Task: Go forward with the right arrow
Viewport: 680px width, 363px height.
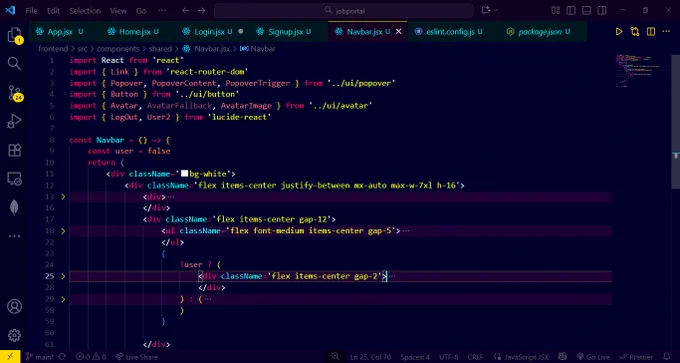Action: (202, 10)
